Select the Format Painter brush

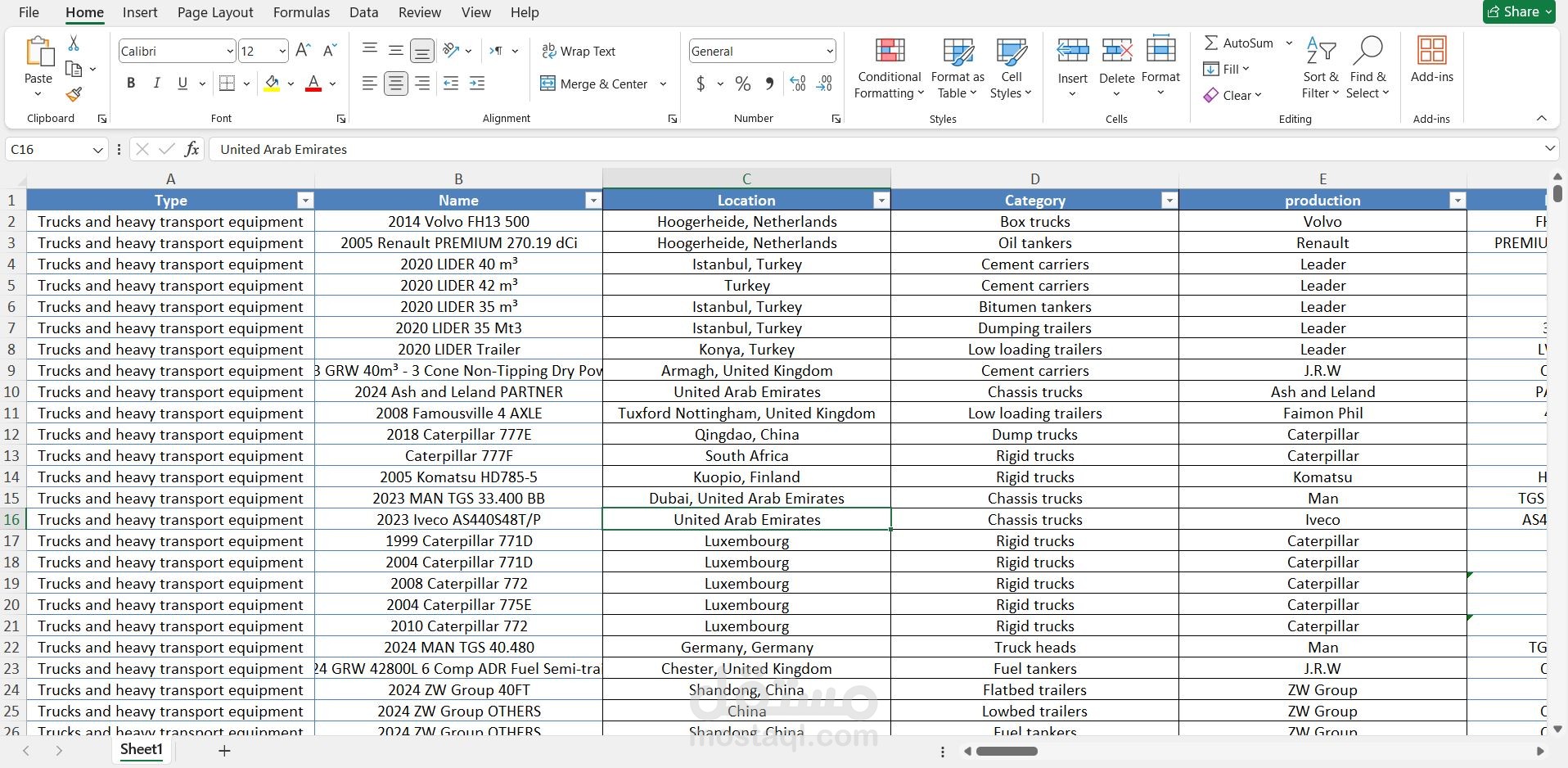click(74, 95)
